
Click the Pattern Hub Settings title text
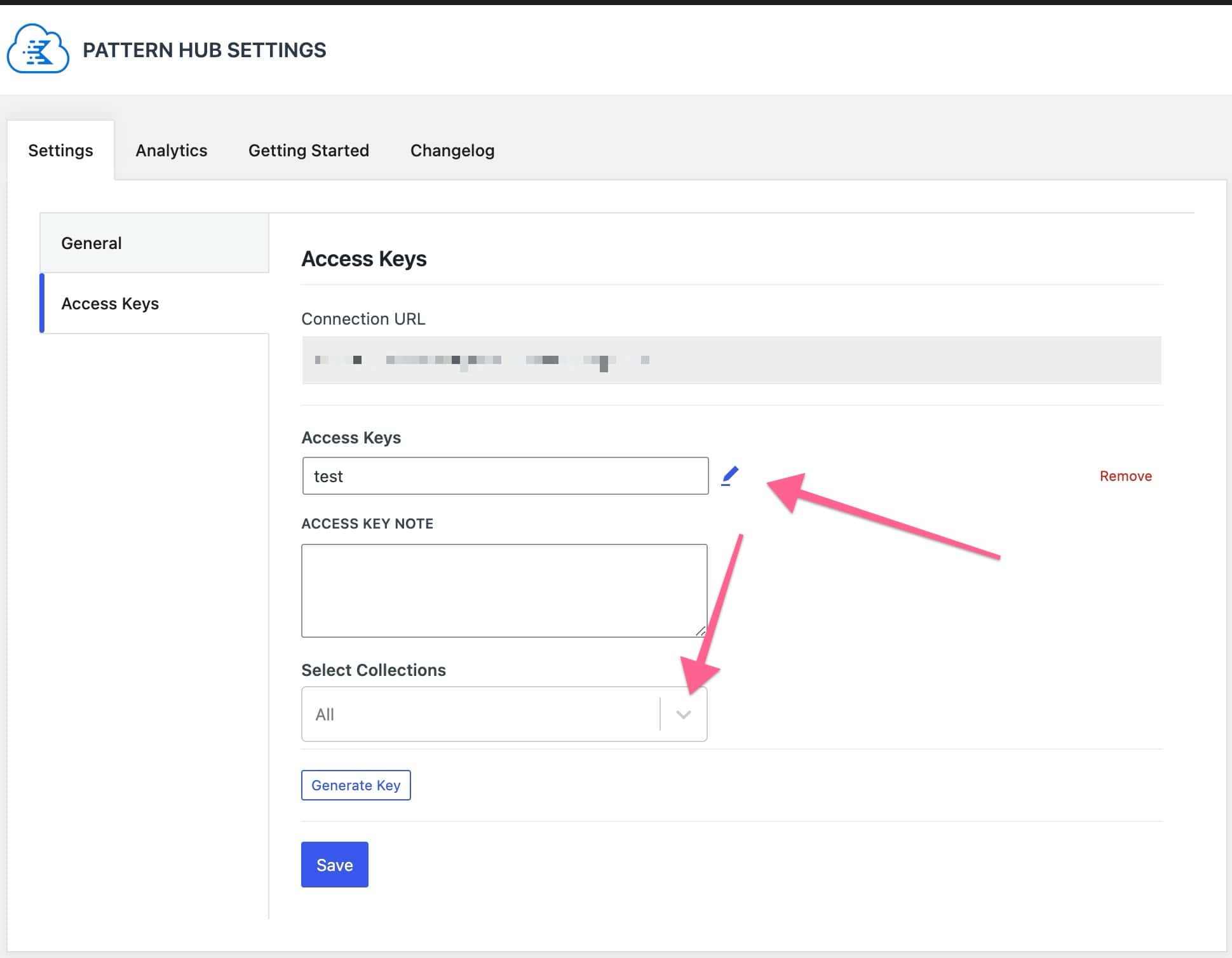click(205, 50)
